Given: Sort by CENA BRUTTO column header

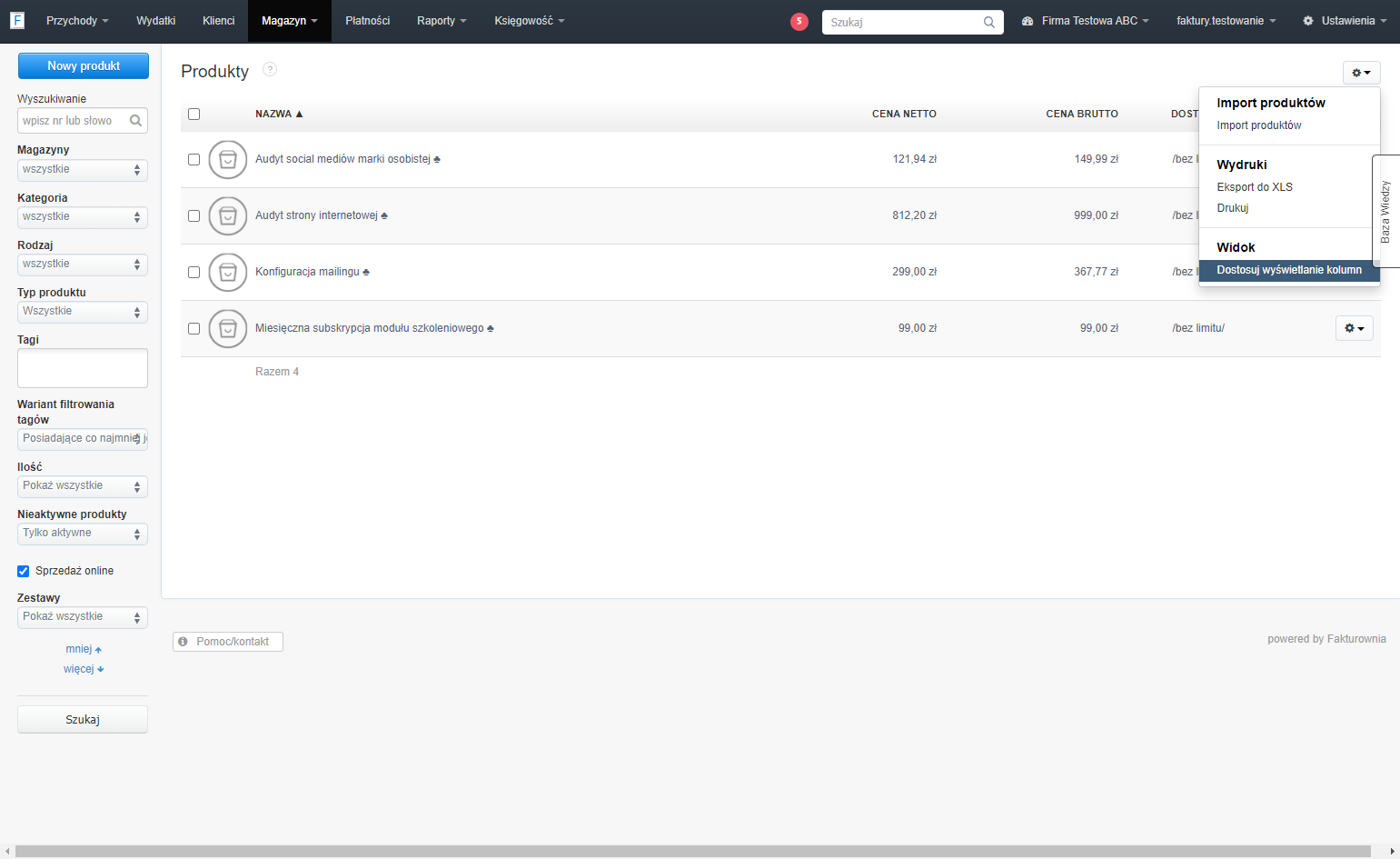Looking at the screenshot, I should [x=1082, y=115].
